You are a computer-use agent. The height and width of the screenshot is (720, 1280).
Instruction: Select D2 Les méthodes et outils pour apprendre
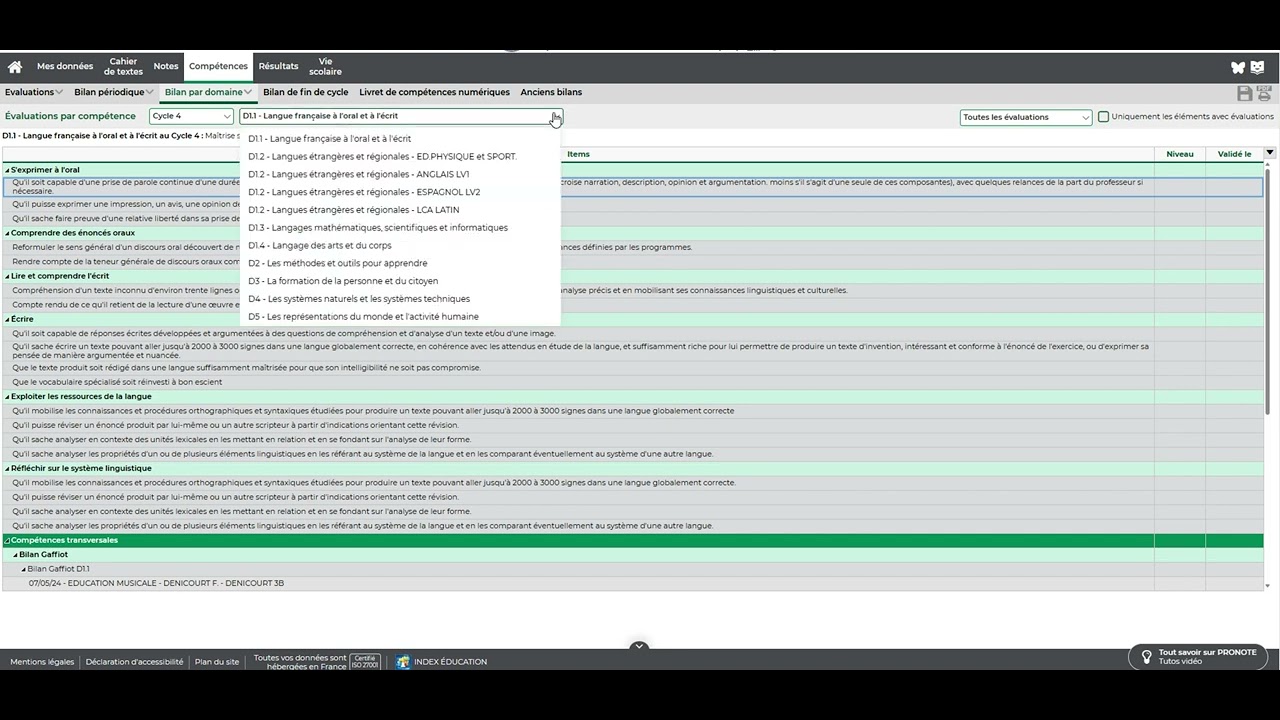400,263
